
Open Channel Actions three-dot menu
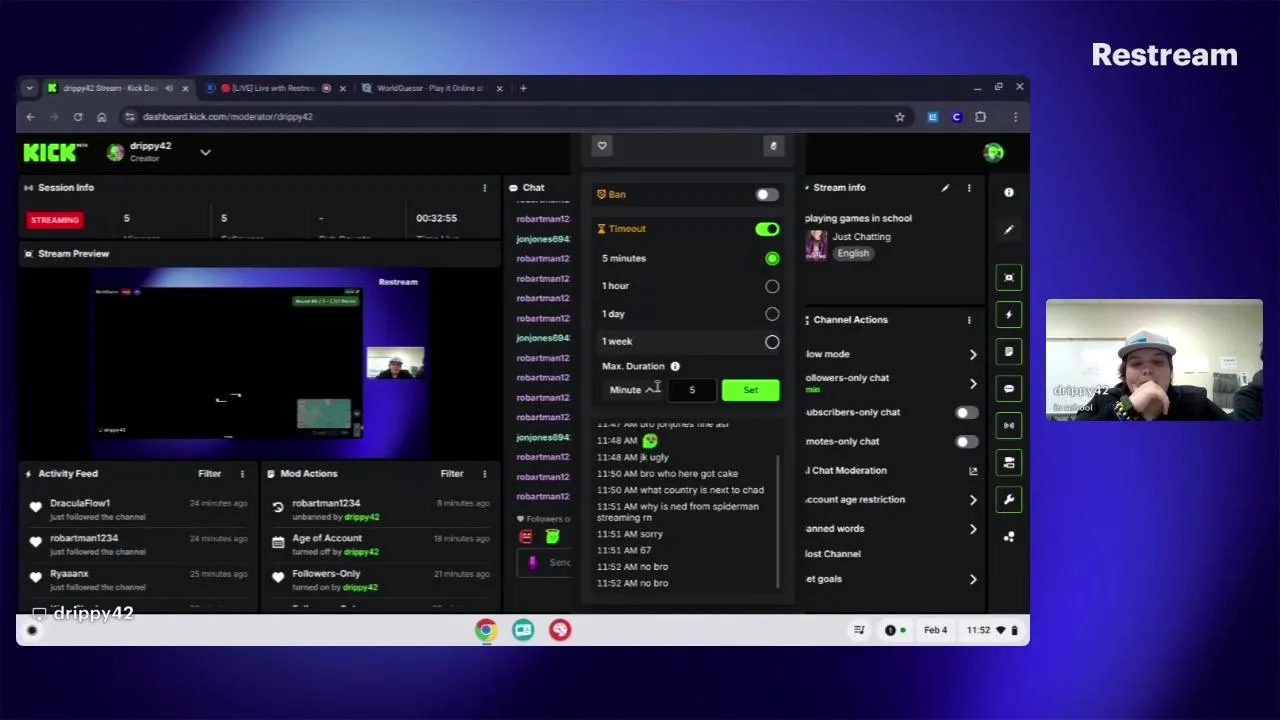point(969,320)
